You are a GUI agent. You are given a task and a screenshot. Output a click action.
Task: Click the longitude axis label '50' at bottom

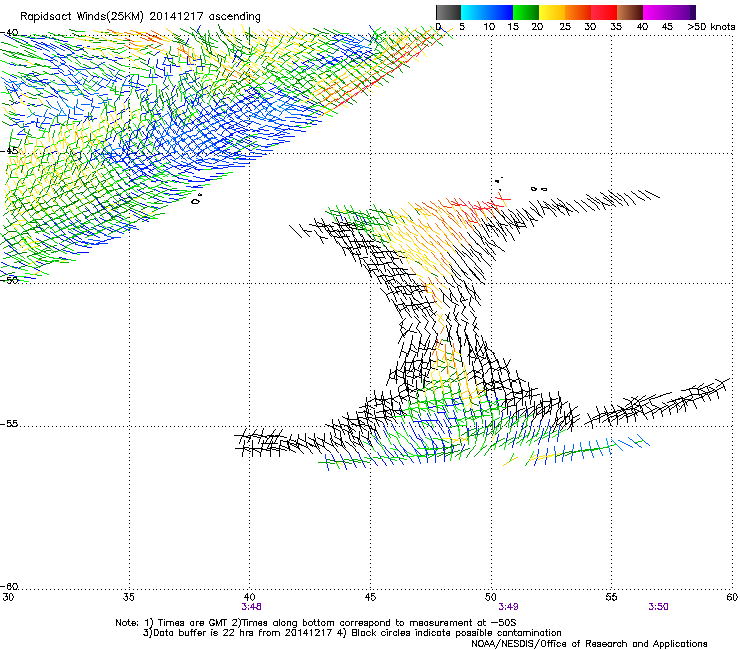tap(490, 597)
